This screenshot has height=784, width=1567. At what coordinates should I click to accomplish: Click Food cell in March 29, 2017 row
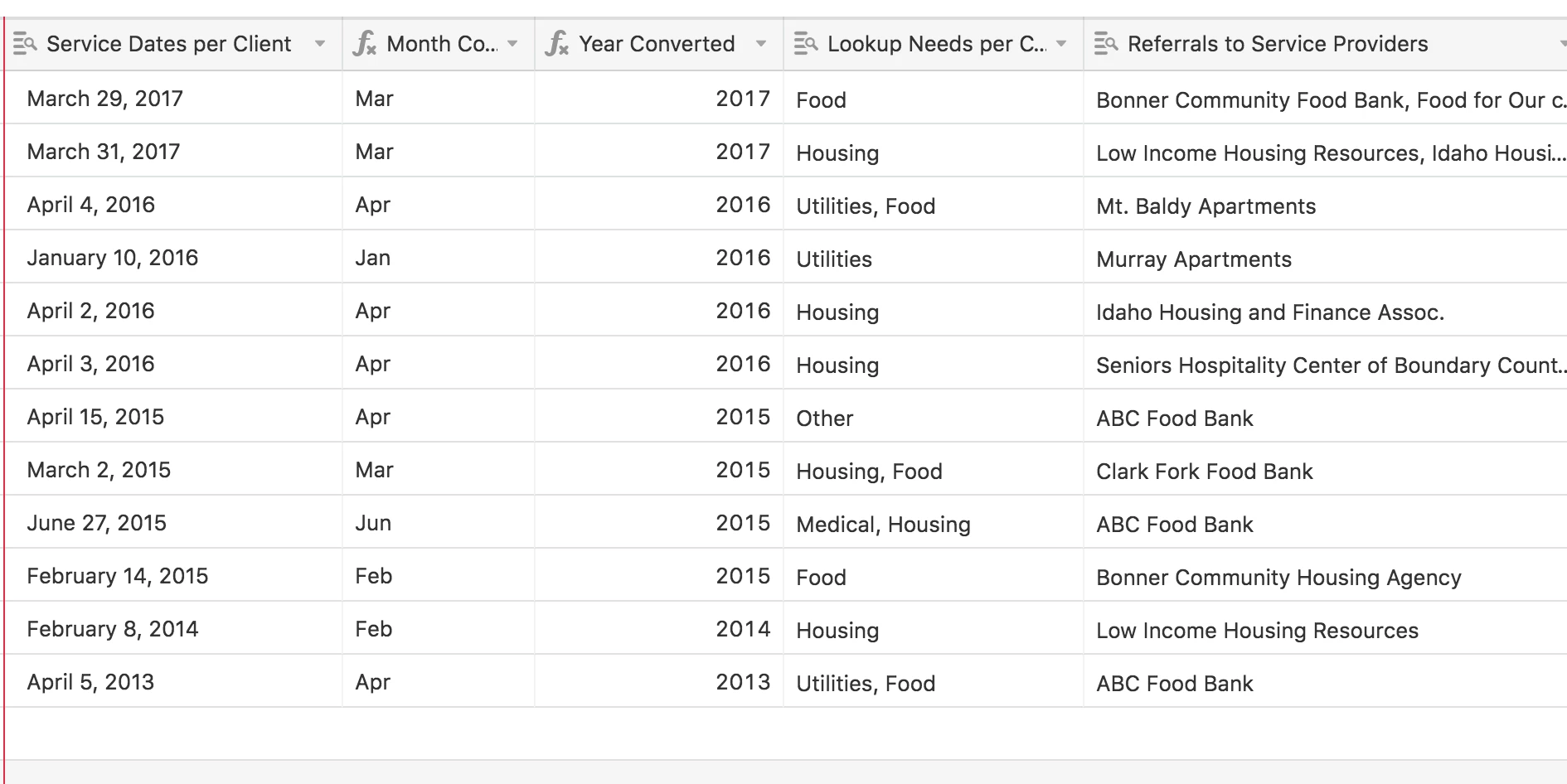934,98
